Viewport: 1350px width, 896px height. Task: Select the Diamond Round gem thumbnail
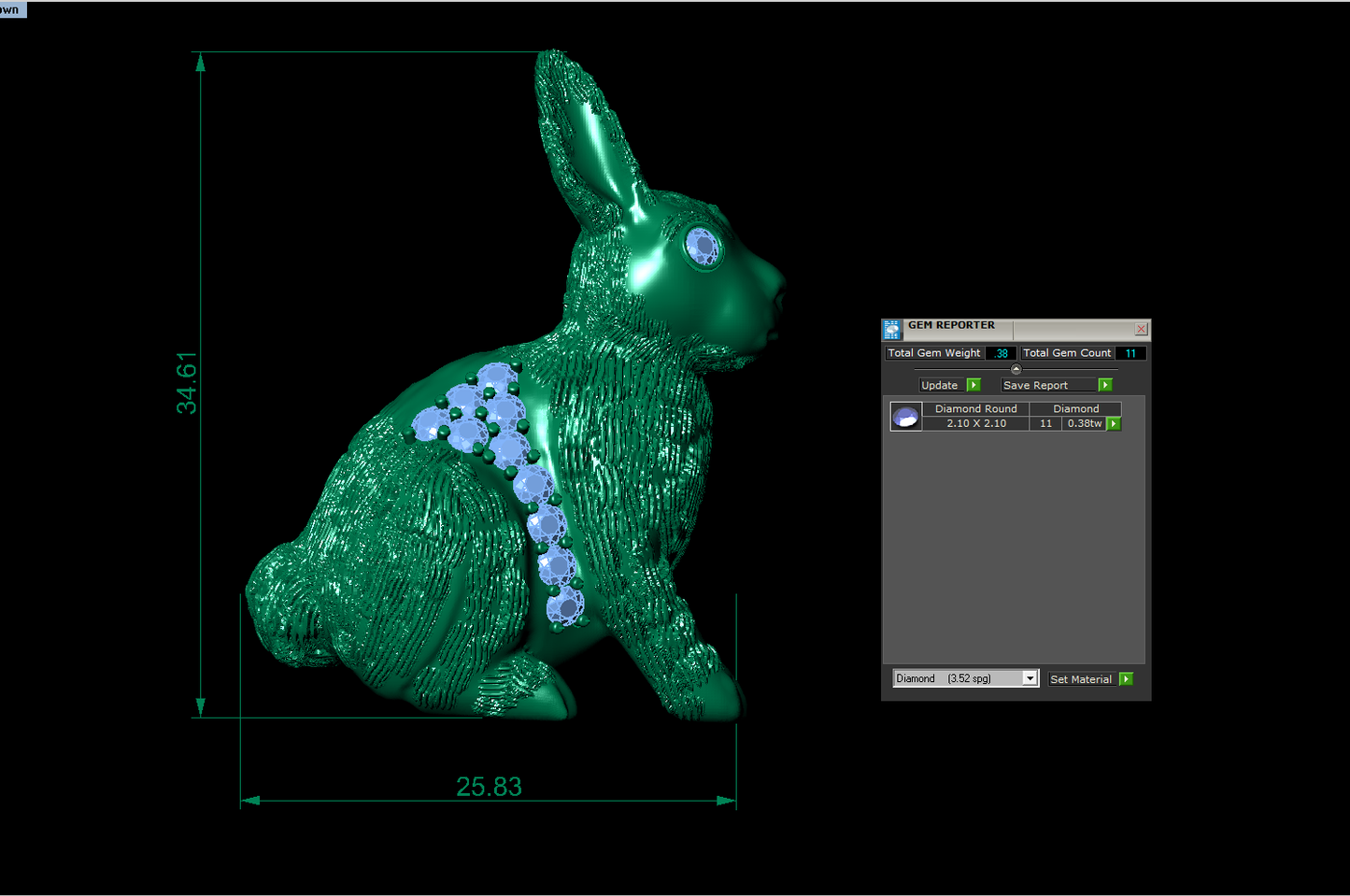906,417
